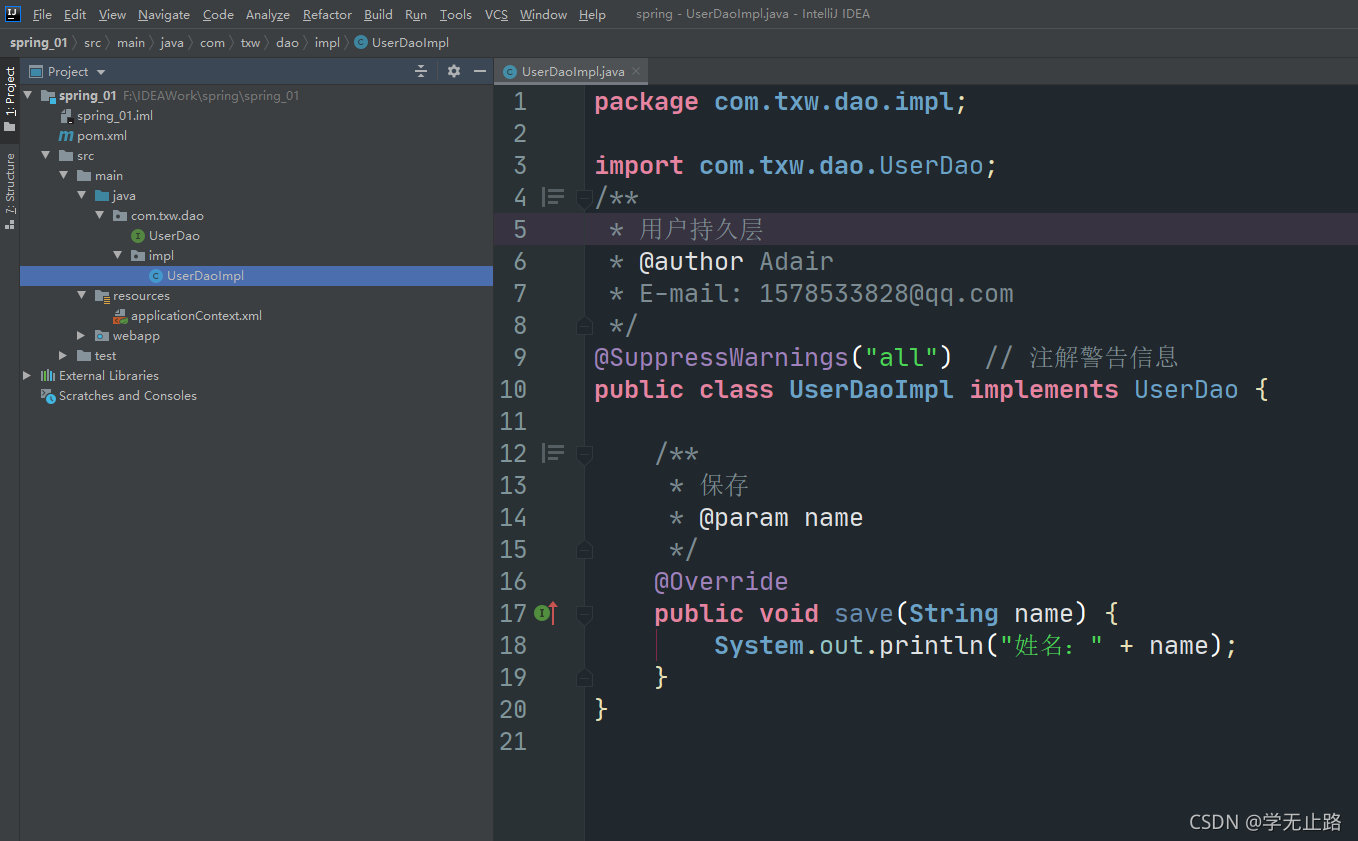Collapse the java folder arrow
The width and height of the screenshot is (1358, 841).
click(x=82, y=196)
